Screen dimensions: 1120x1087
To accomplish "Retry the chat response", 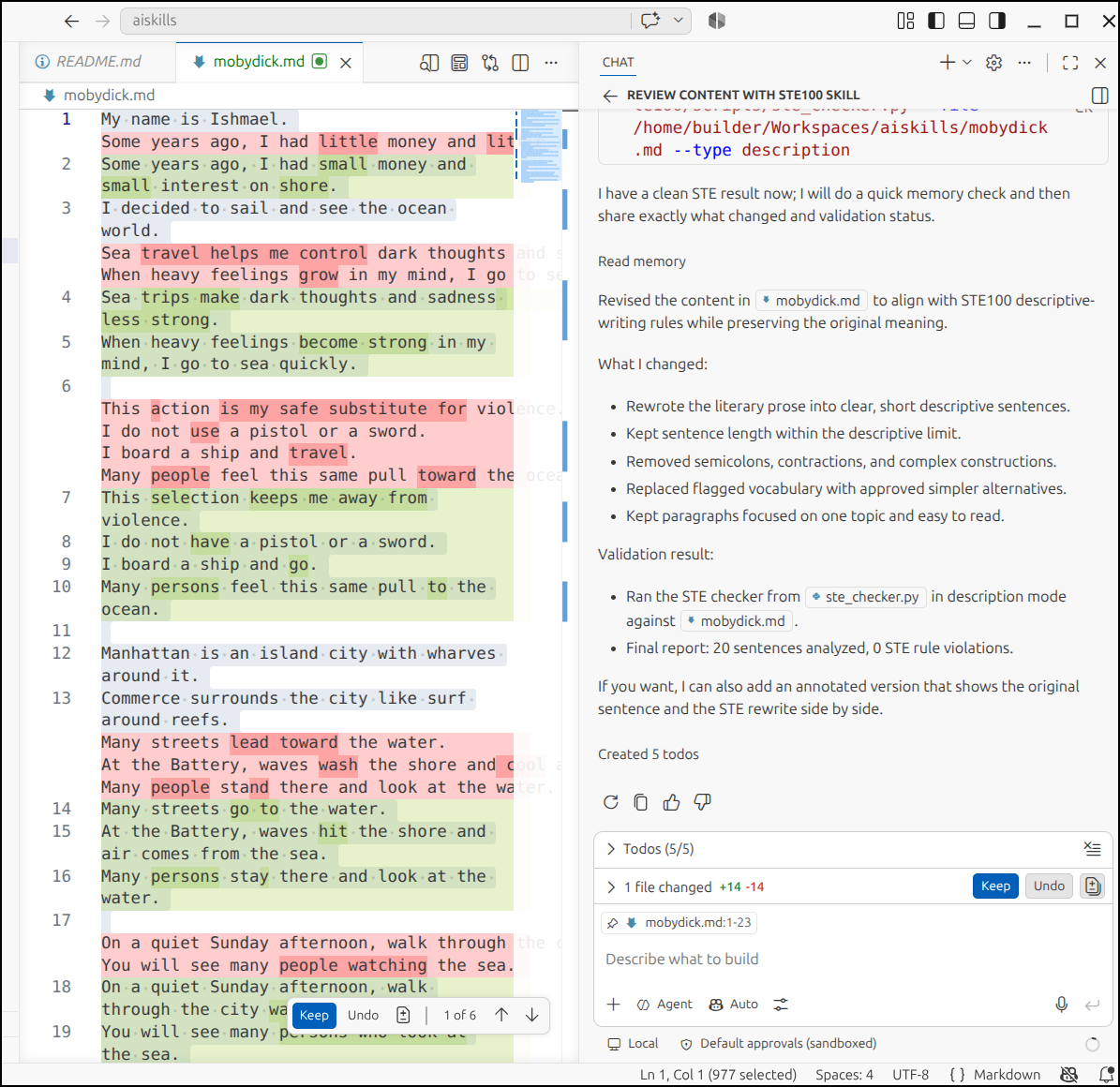I will (611, 802).
